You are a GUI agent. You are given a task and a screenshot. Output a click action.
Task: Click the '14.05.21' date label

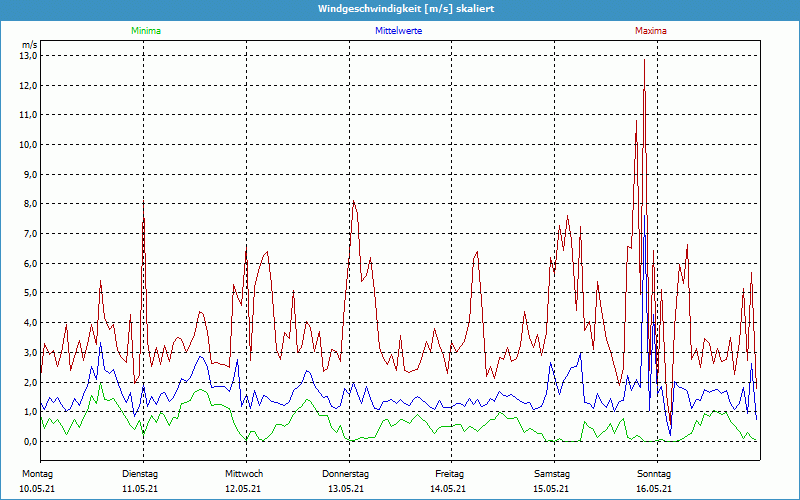pyautogui.click(x=448, y=489)
